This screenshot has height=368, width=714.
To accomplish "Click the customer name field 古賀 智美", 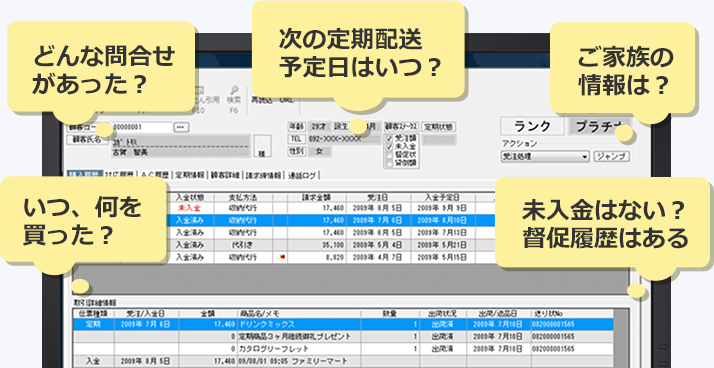I will (x=181, y=153).
